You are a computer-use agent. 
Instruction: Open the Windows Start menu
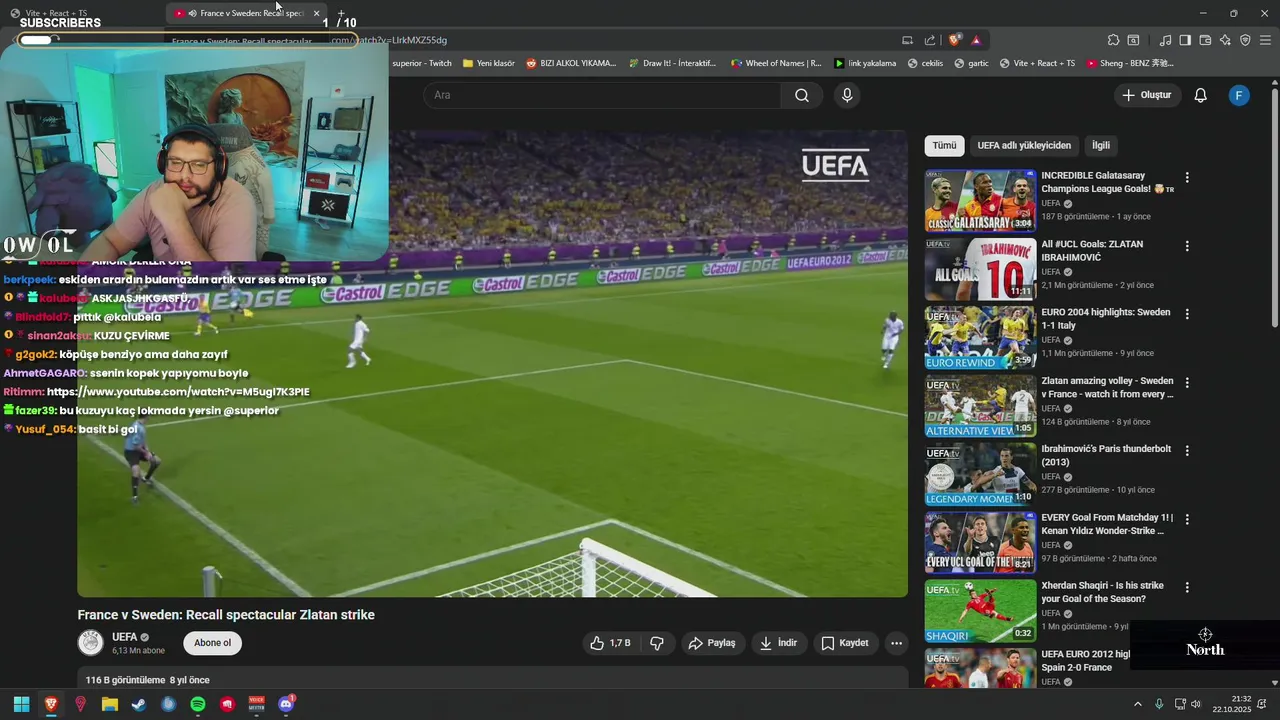(x=21, y=704)
